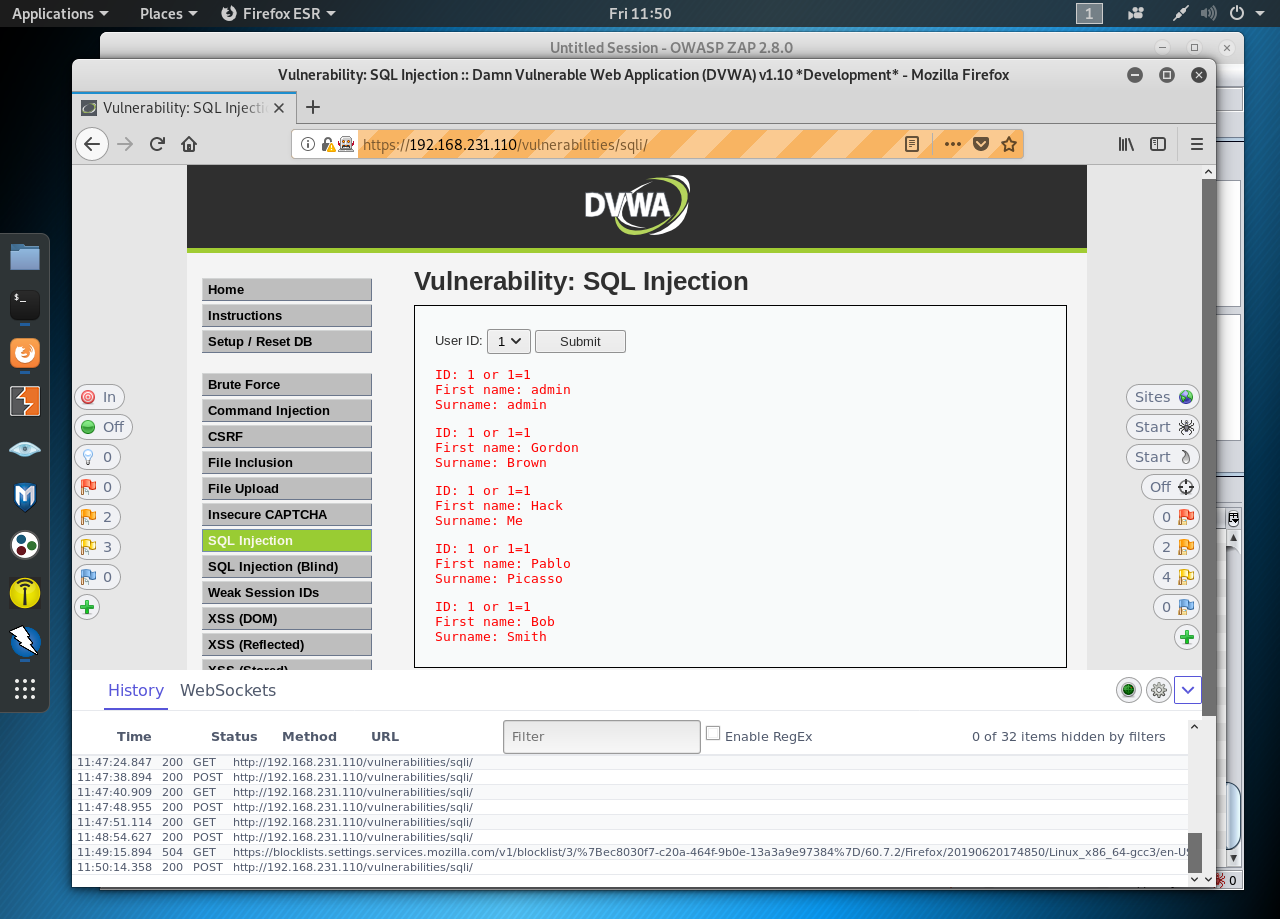1280x919 pixels.
Task: Open the clock showing Fri 11:50
Action: click(x=640, y=13)
